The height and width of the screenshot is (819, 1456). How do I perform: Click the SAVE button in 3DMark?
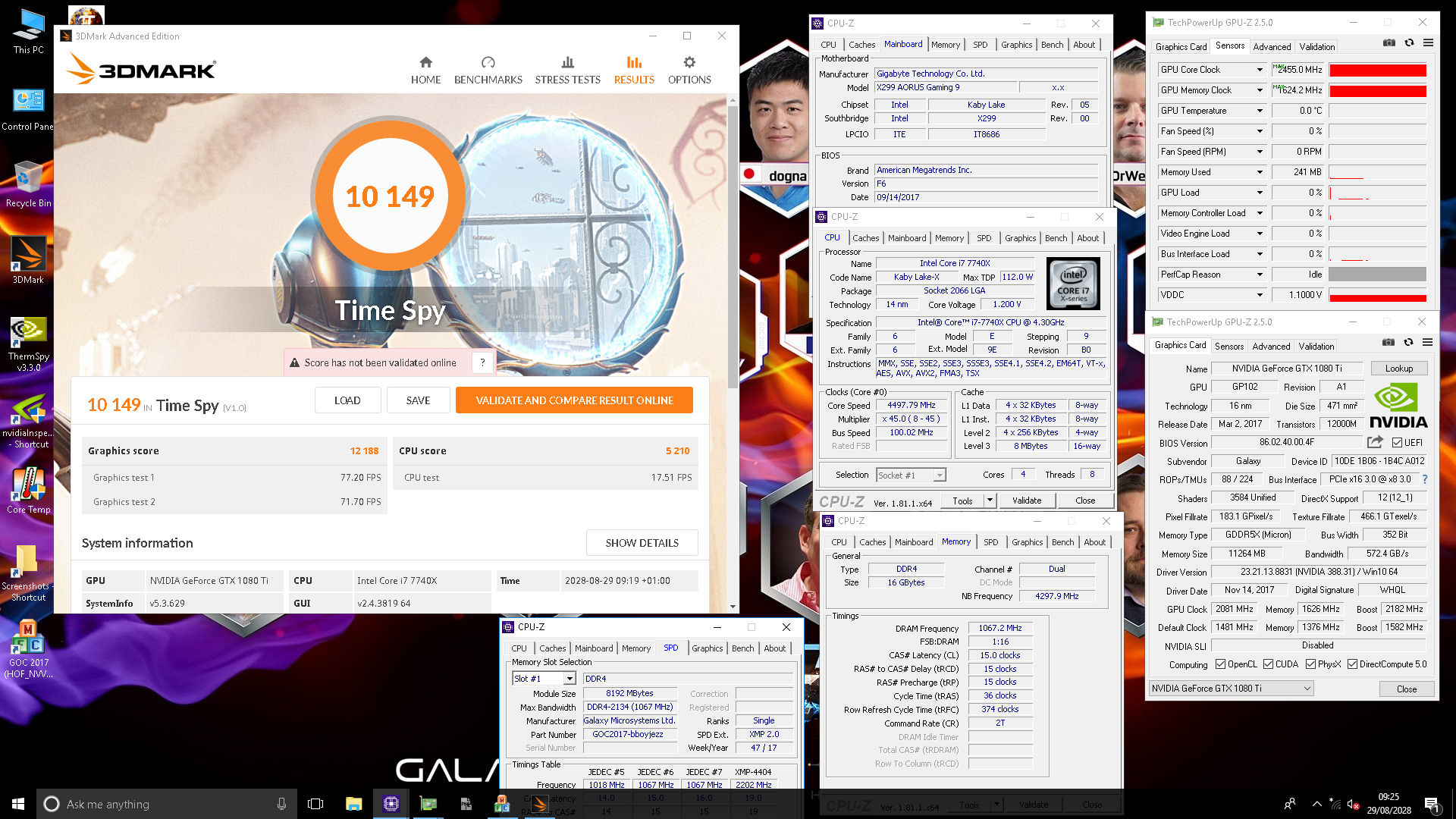(x=418, y=400)
